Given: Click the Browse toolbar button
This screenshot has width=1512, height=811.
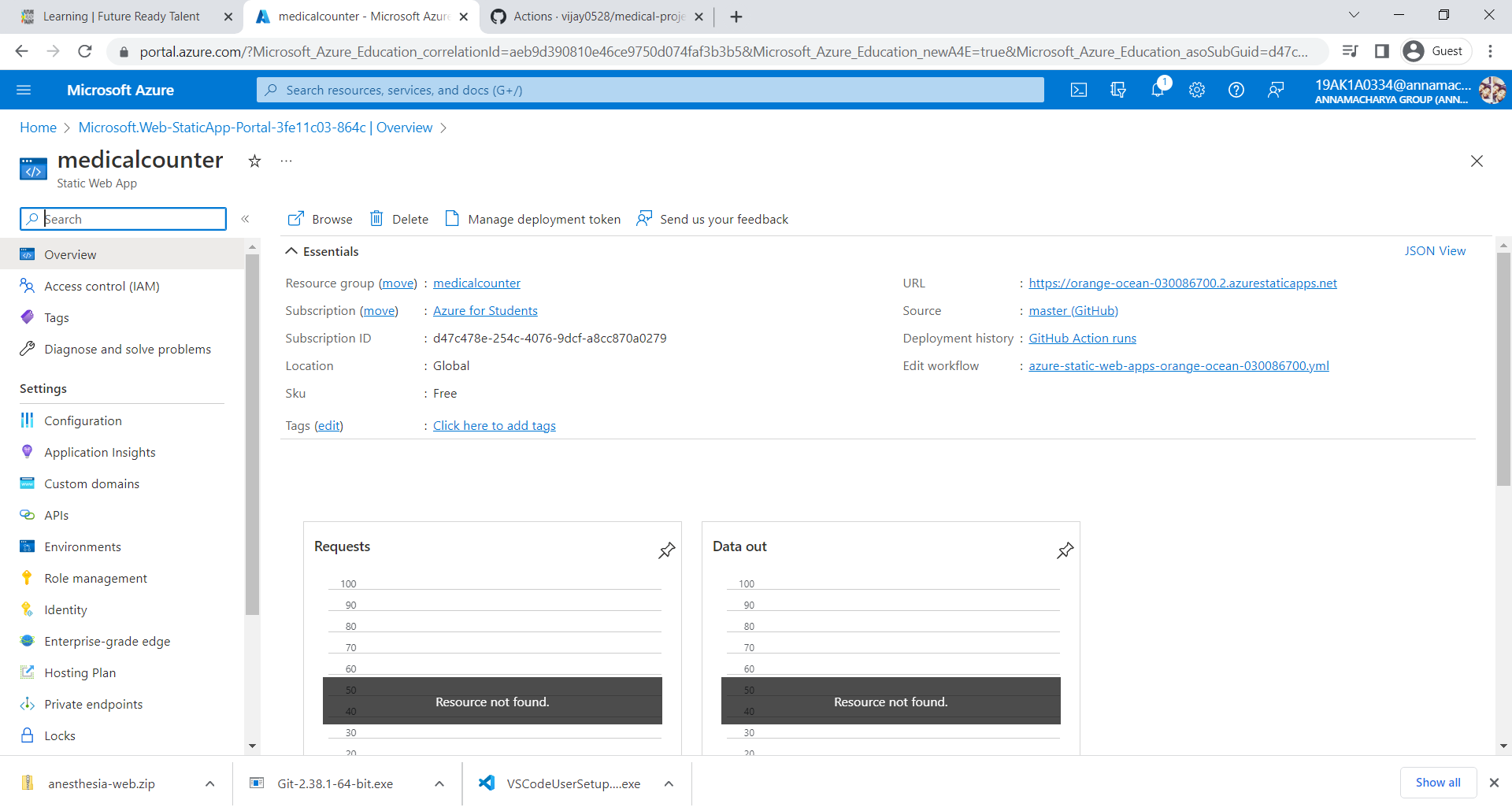Looking at the screenshot, I should (320, 219).
